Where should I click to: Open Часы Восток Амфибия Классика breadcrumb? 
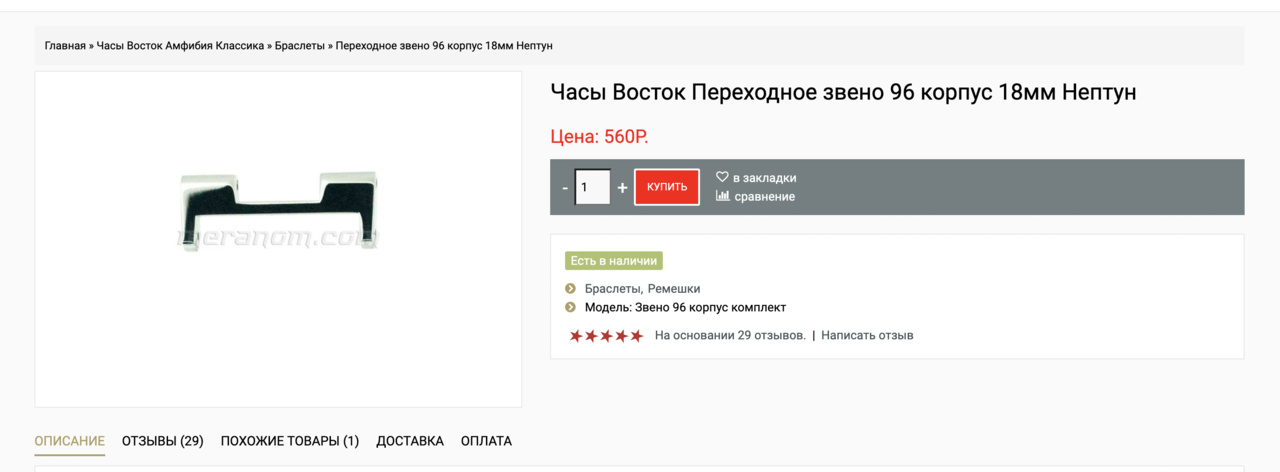click(180, 46)
